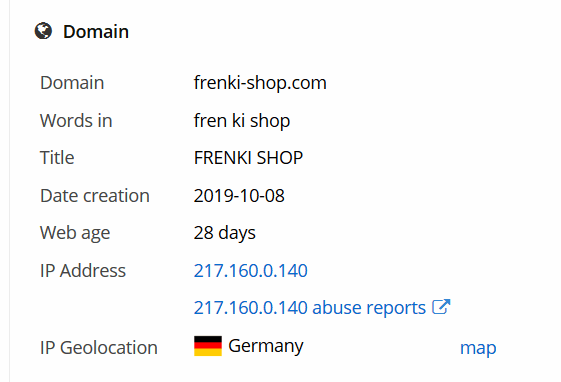
Task: Click the 'fren ki shop' words value
Action: (x=242, y=121)
